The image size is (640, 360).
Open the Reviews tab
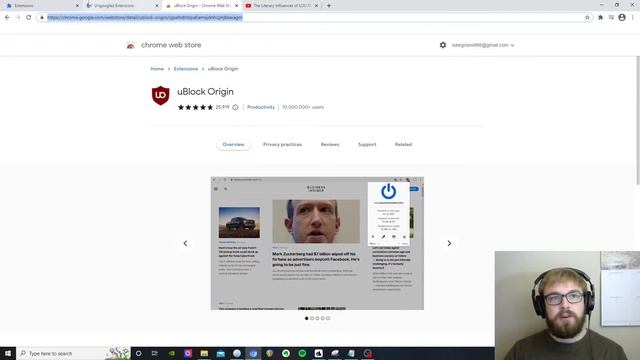click(330, 144)
